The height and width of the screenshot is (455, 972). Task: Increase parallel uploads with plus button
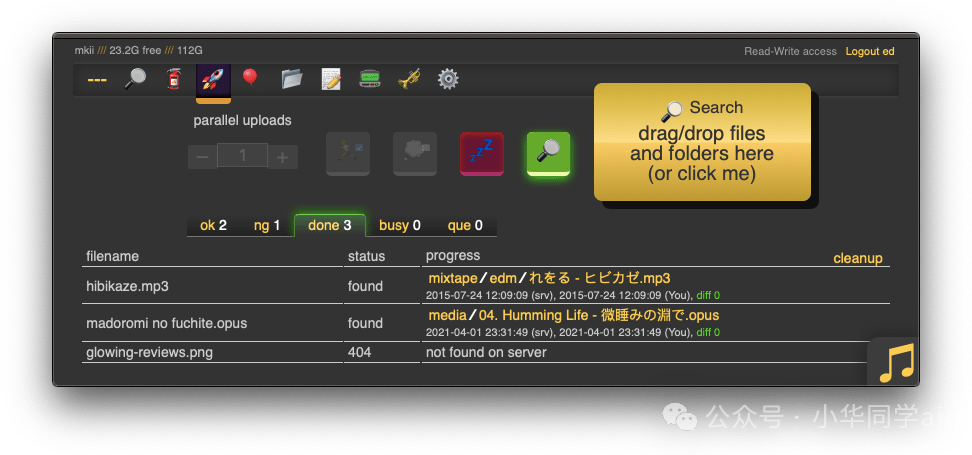click(283, 157)
